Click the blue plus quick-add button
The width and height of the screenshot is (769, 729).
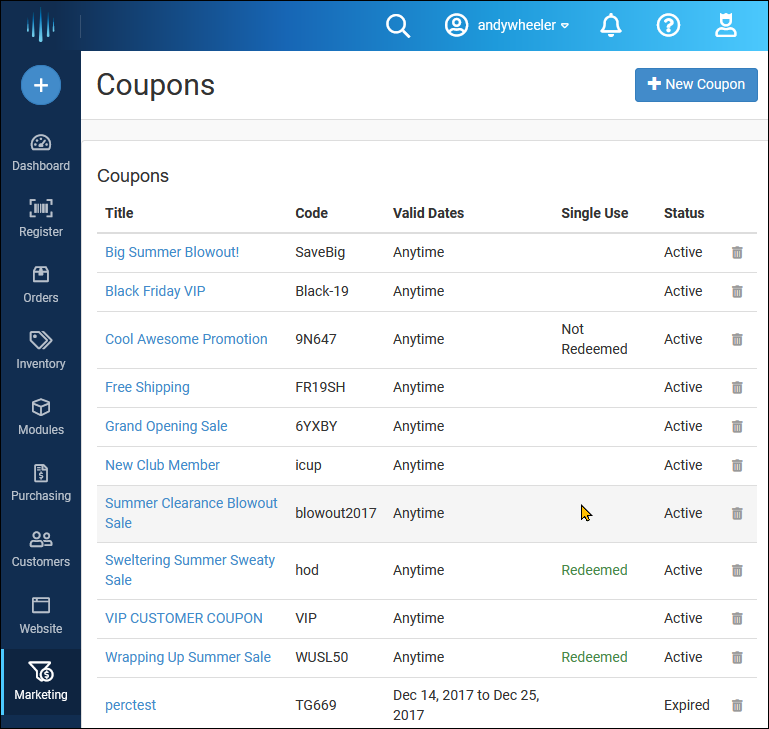(41, 85)
